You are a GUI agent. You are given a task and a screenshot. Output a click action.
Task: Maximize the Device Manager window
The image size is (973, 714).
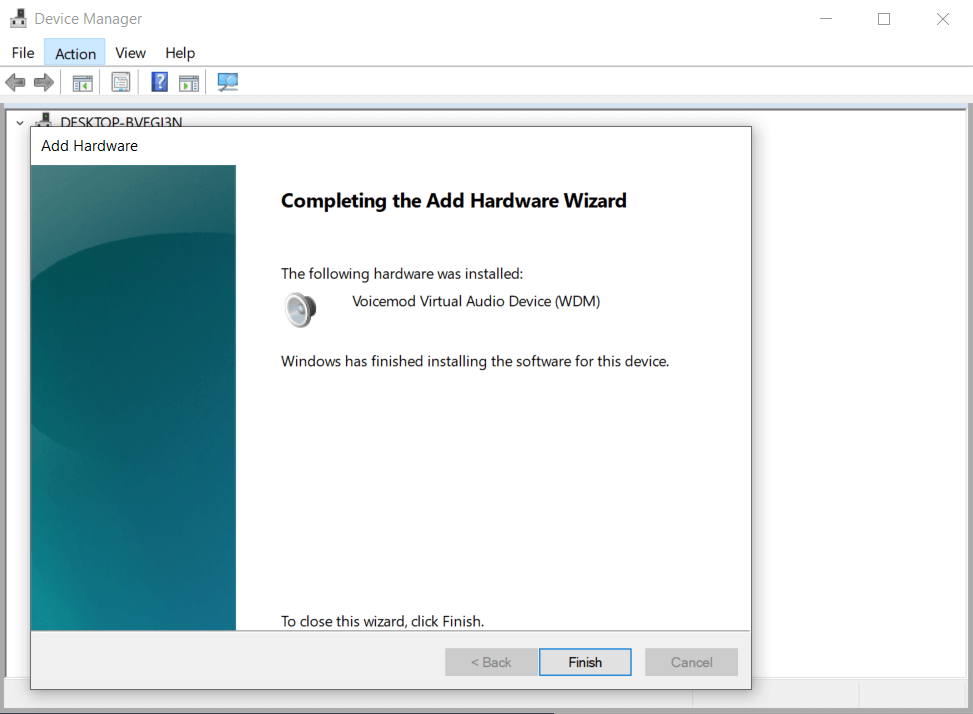pyautogui.click(x=884, y=19)
